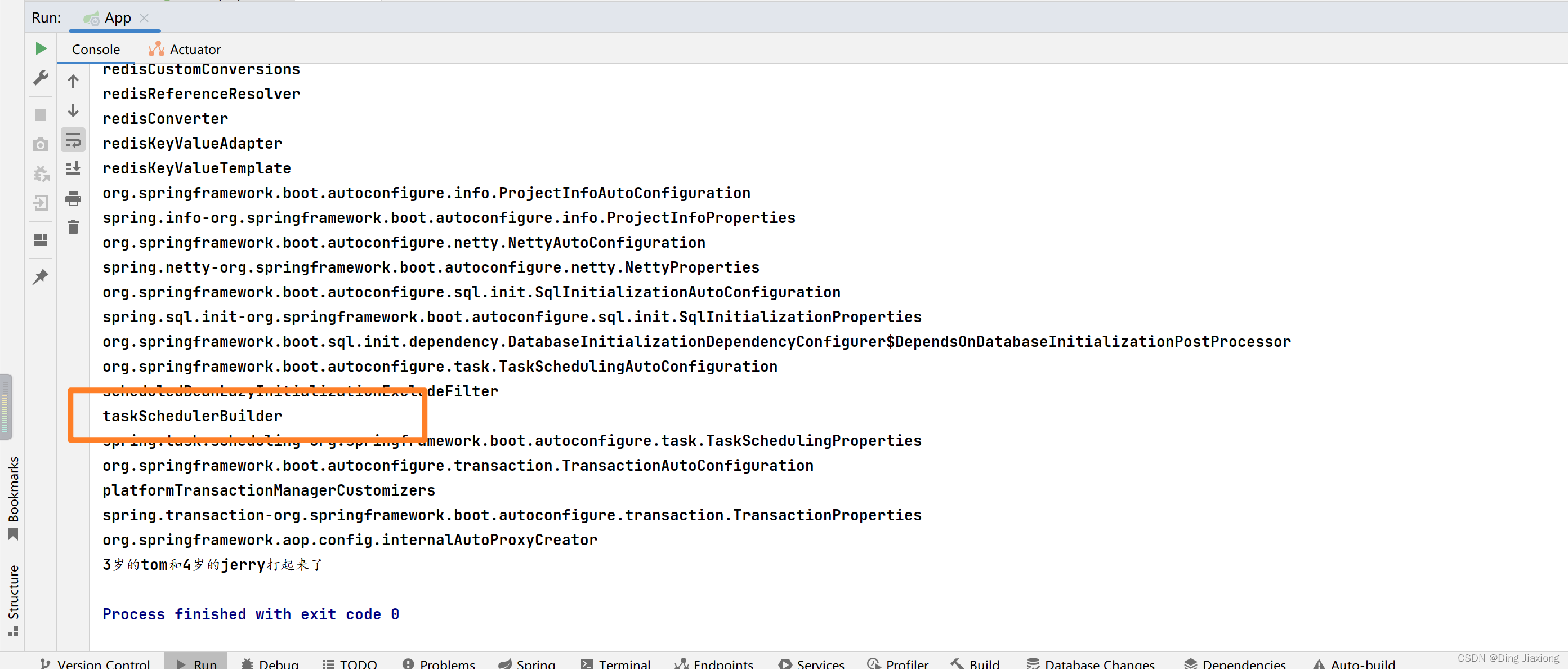
Task: Open the Terminal tool window
Action: pyautogui.click(x=615, y=663)
